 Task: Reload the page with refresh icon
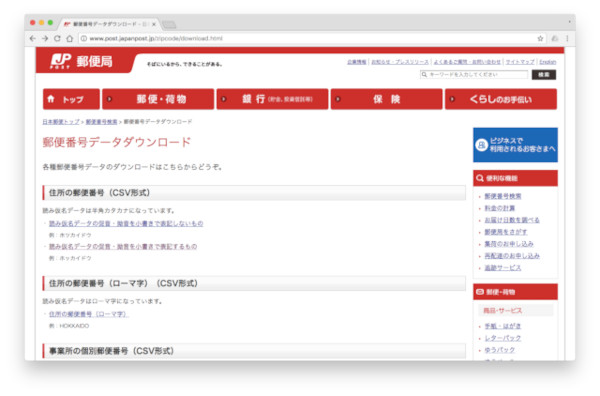pos(57,39)
